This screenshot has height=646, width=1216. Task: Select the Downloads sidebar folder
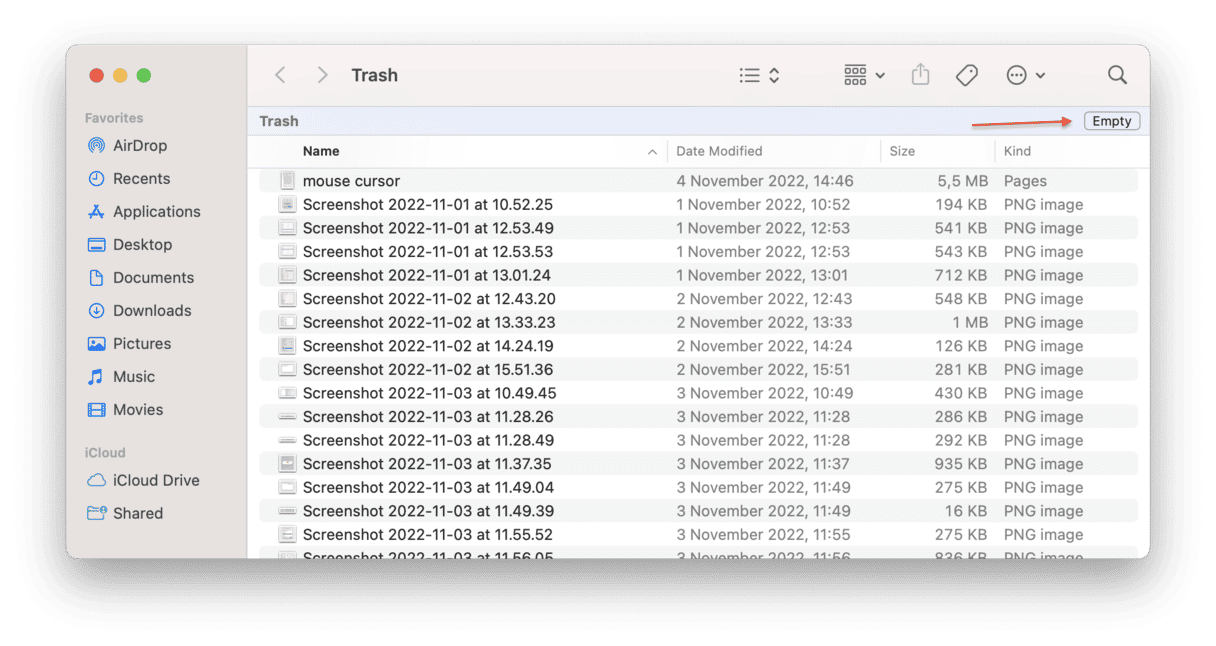pyautogui.click(x=152, y=310)
